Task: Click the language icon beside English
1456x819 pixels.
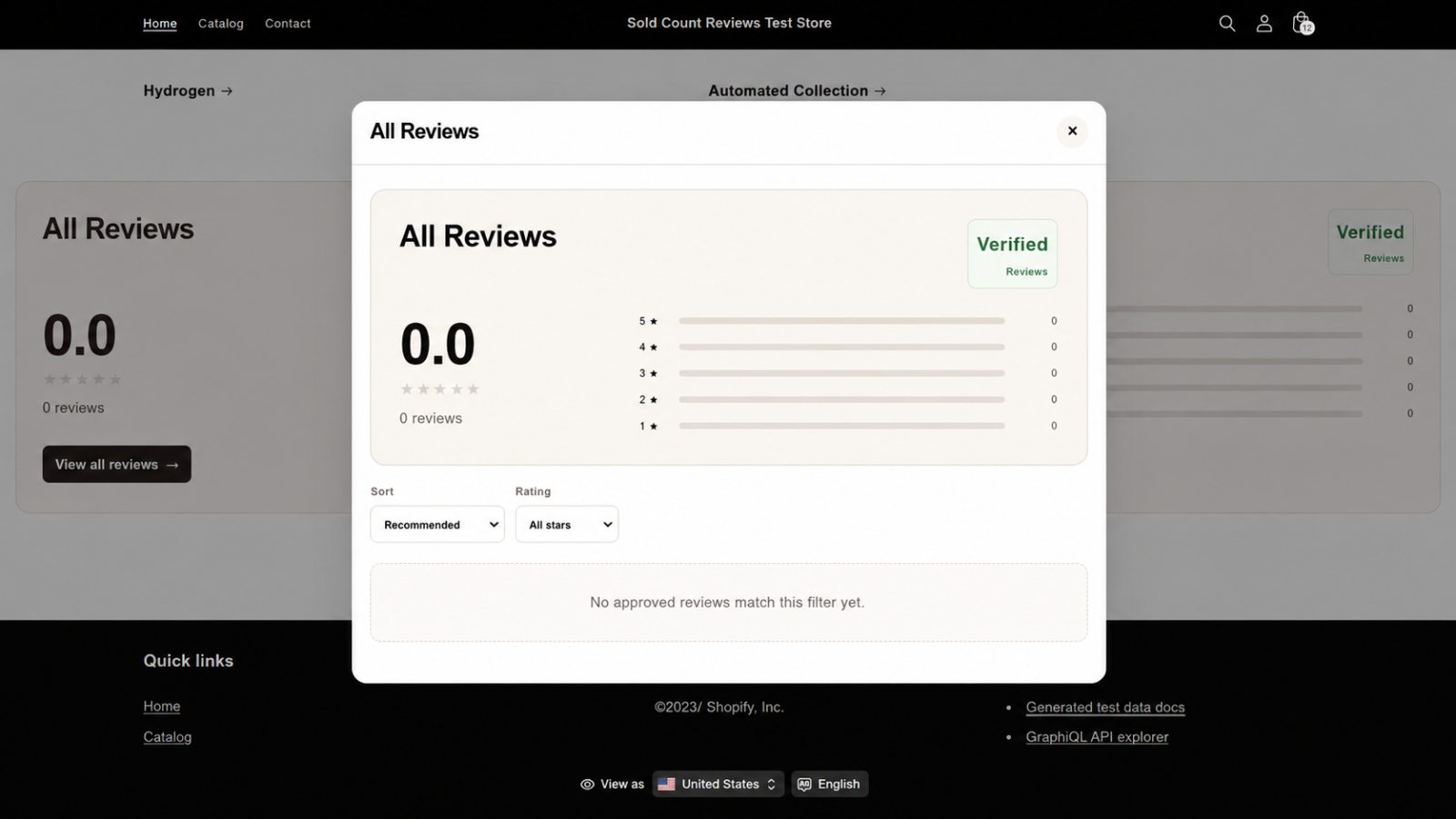Action: 804,784
